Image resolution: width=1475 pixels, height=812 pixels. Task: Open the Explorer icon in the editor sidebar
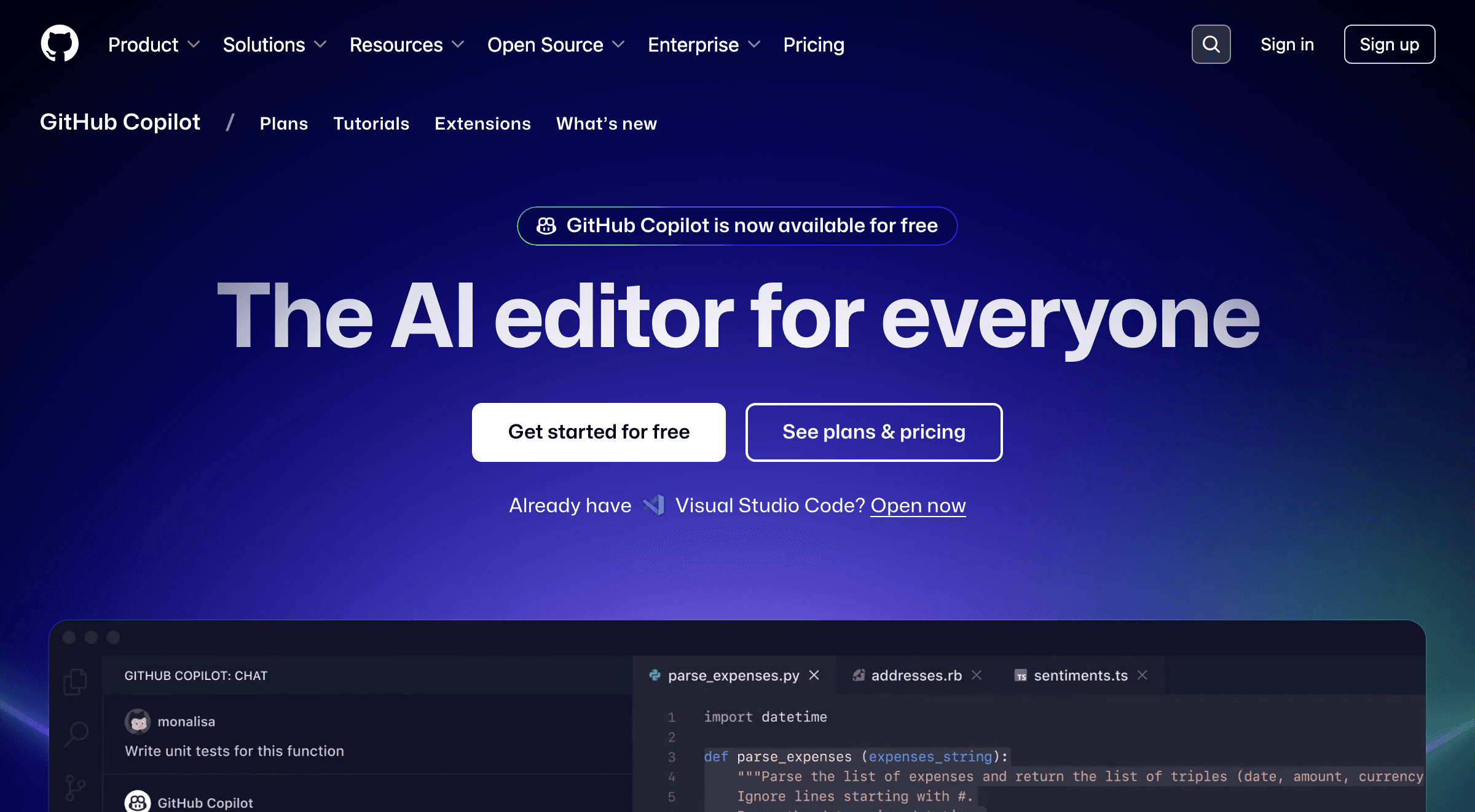pyautogui.click(x=75, y=682)
